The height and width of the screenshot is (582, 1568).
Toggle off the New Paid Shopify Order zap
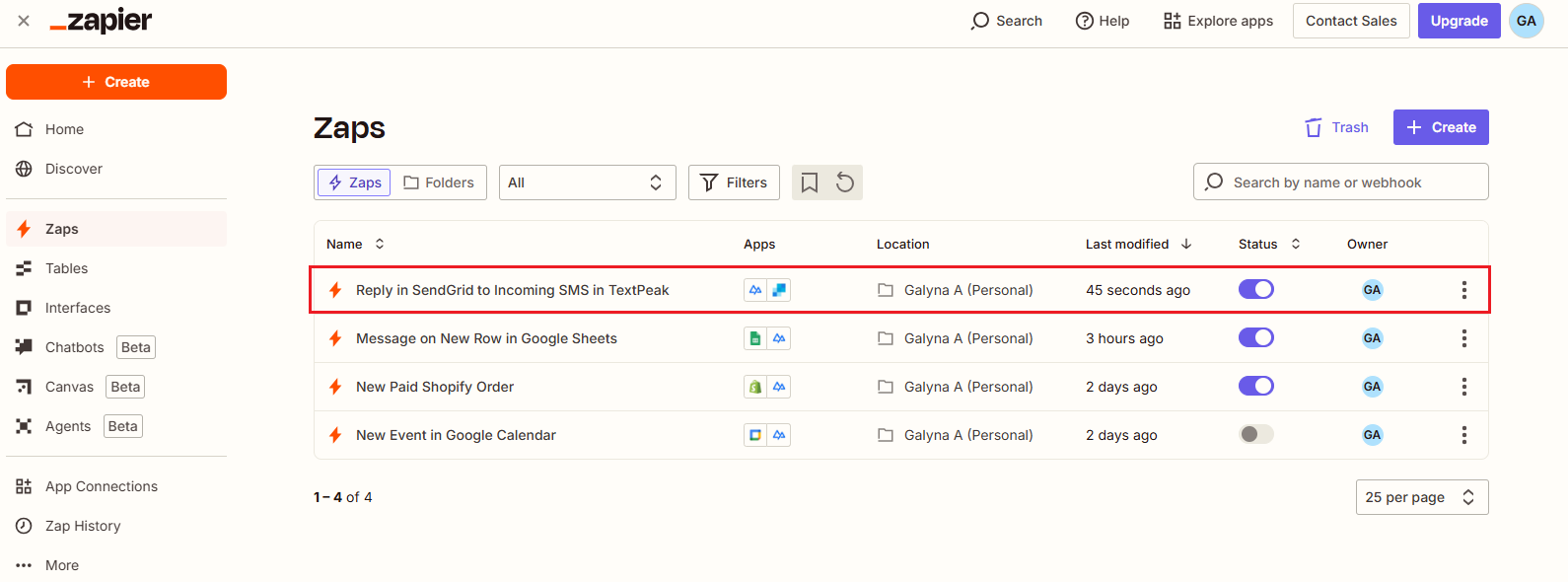click(1256, 386)
